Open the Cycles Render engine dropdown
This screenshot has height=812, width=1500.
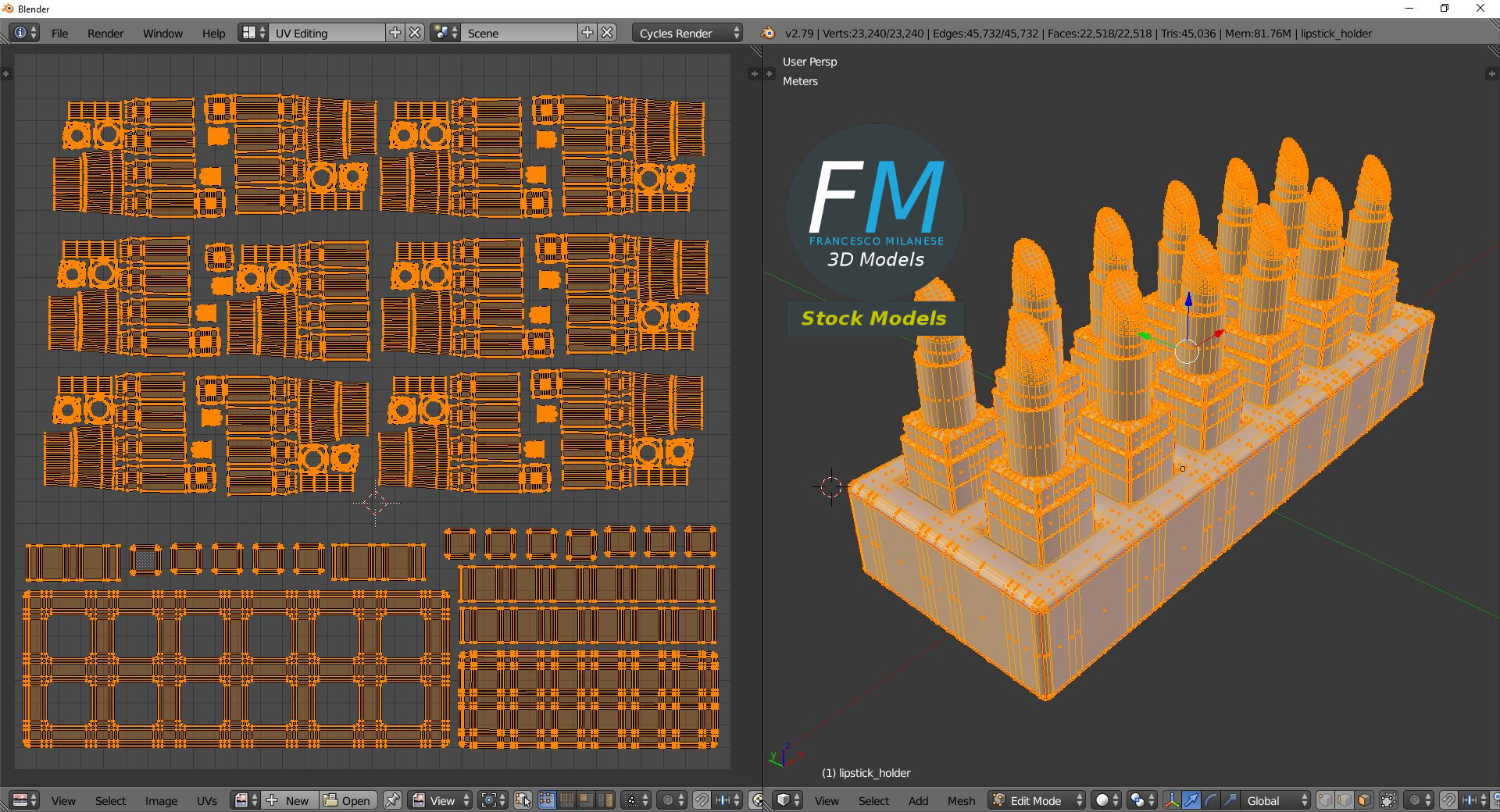coord(688,33)
